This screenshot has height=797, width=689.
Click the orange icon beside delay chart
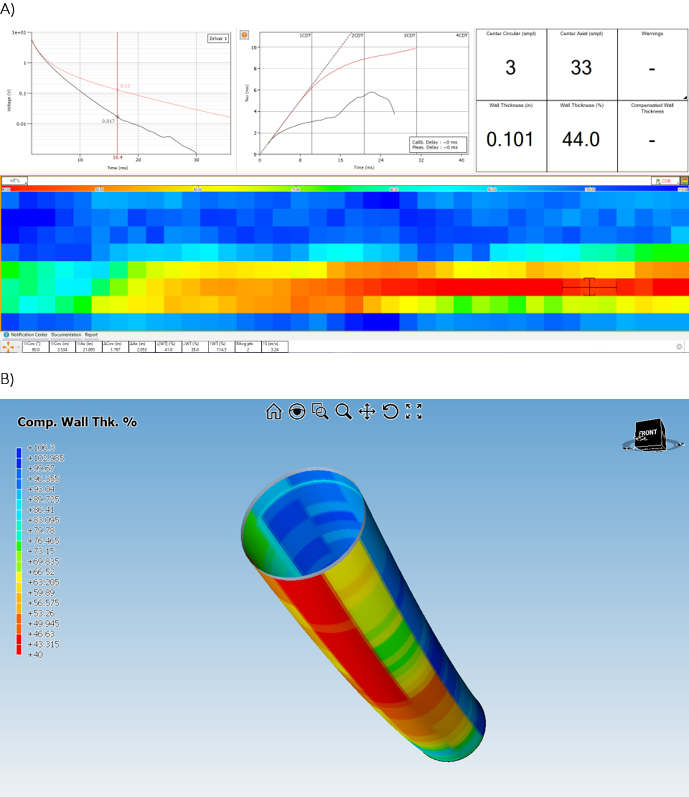pyautogui.click(x=243, y=35)
